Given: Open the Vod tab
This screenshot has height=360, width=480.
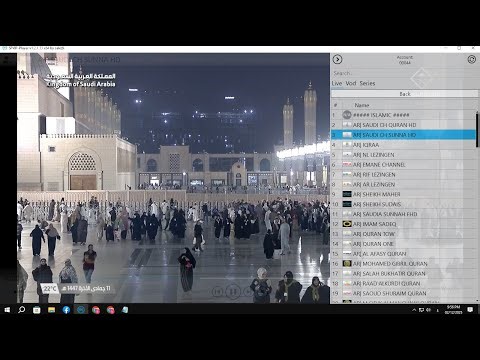Looking at the screenshot, I should pyautogui.click(x=351, y=83).
